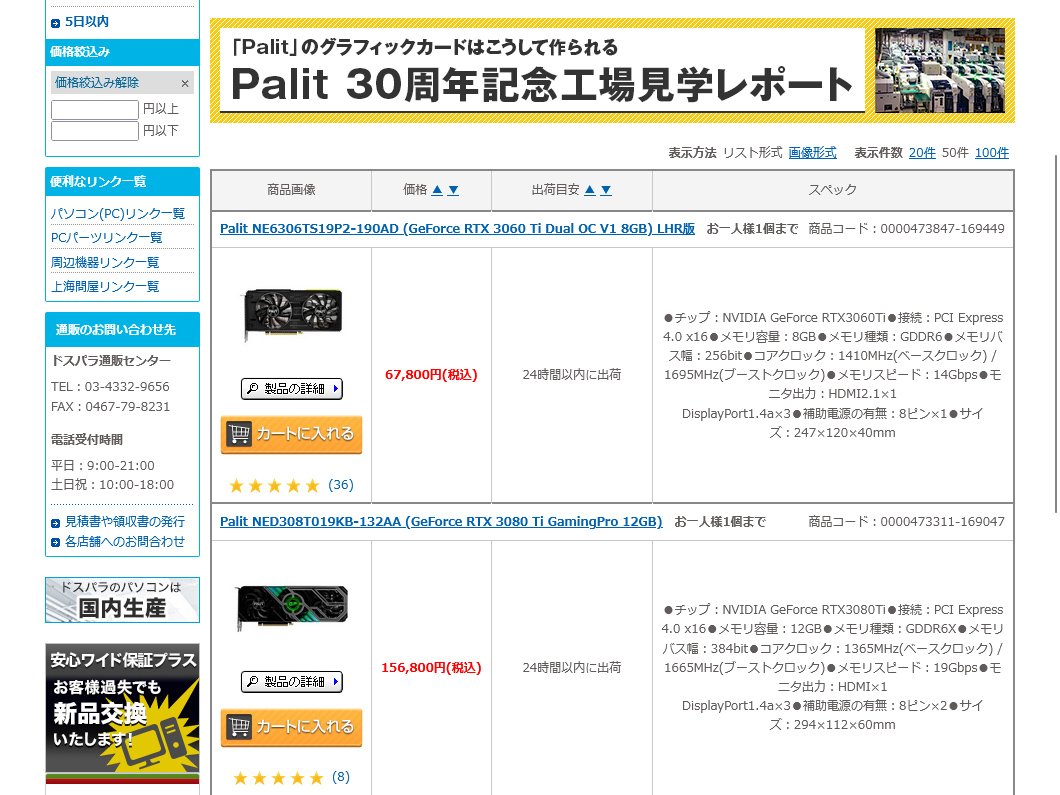Click the 商品画像 column header

pos(291,190)
